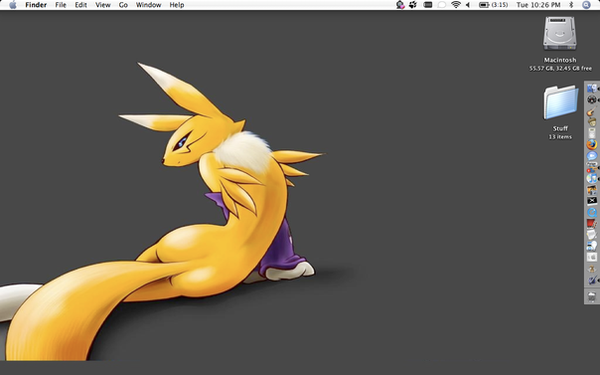600x375 pixels.
Task: Open the View menu
Action: [103, 5]
